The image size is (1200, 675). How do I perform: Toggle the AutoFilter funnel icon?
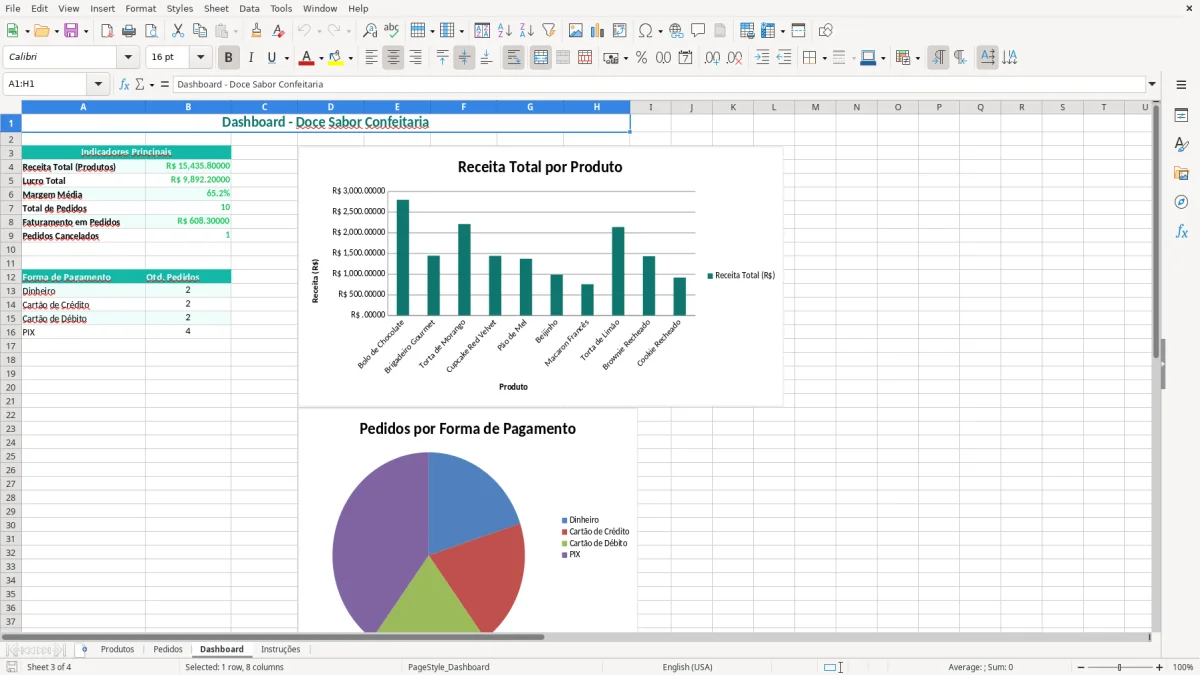pyautogui.click(x=549, y=31)
